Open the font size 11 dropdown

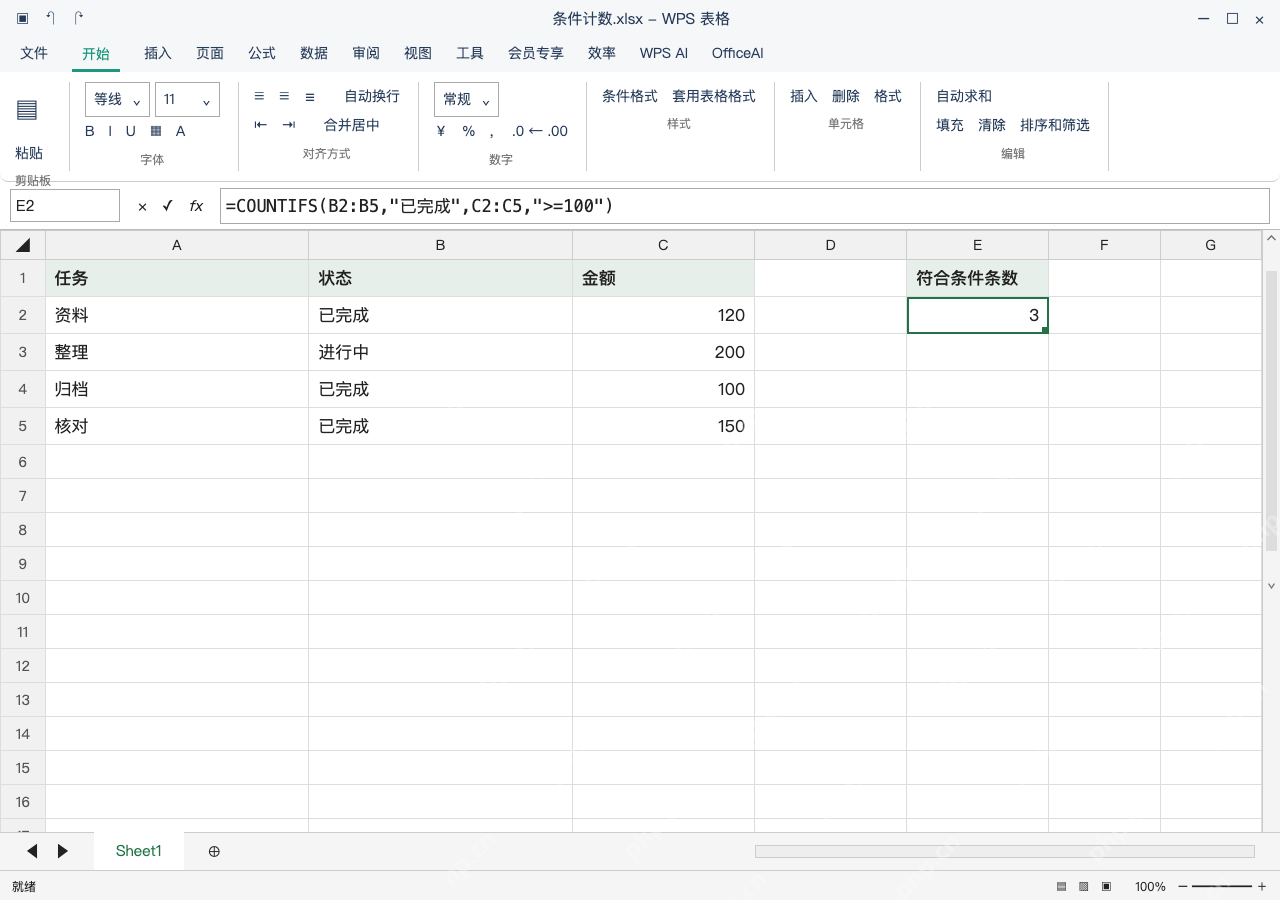pyautogui.click(x=187, y=99)
